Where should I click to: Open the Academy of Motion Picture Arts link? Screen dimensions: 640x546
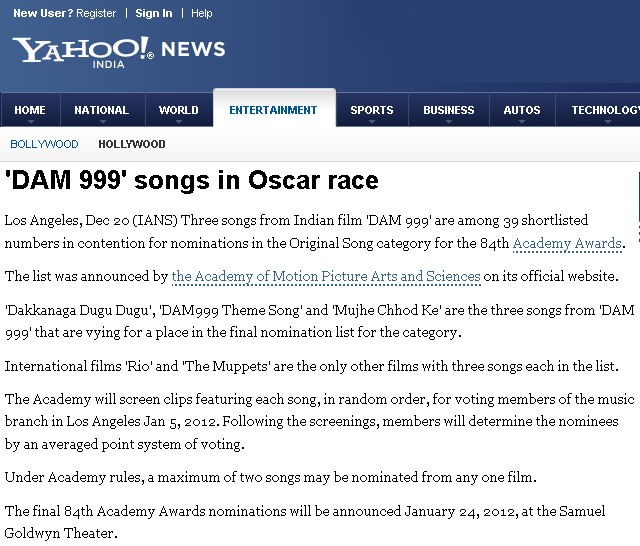(326, 276)
